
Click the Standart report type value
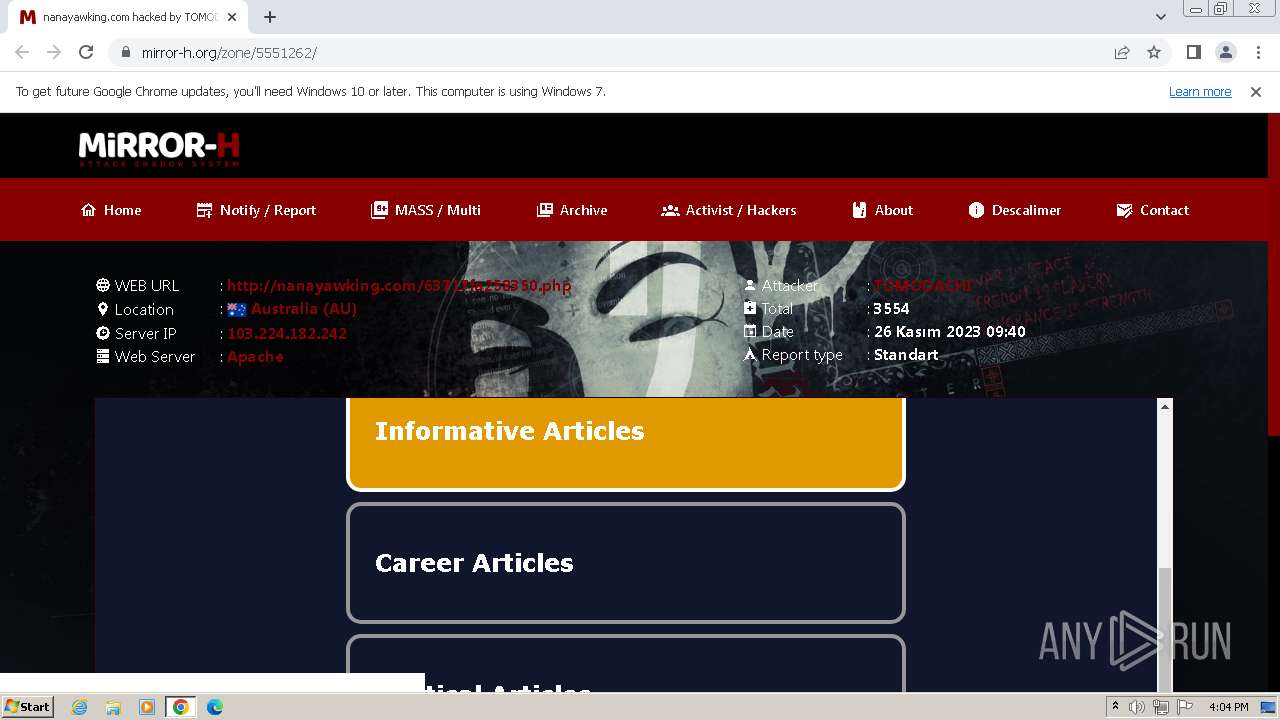click(x=906, y=355)
